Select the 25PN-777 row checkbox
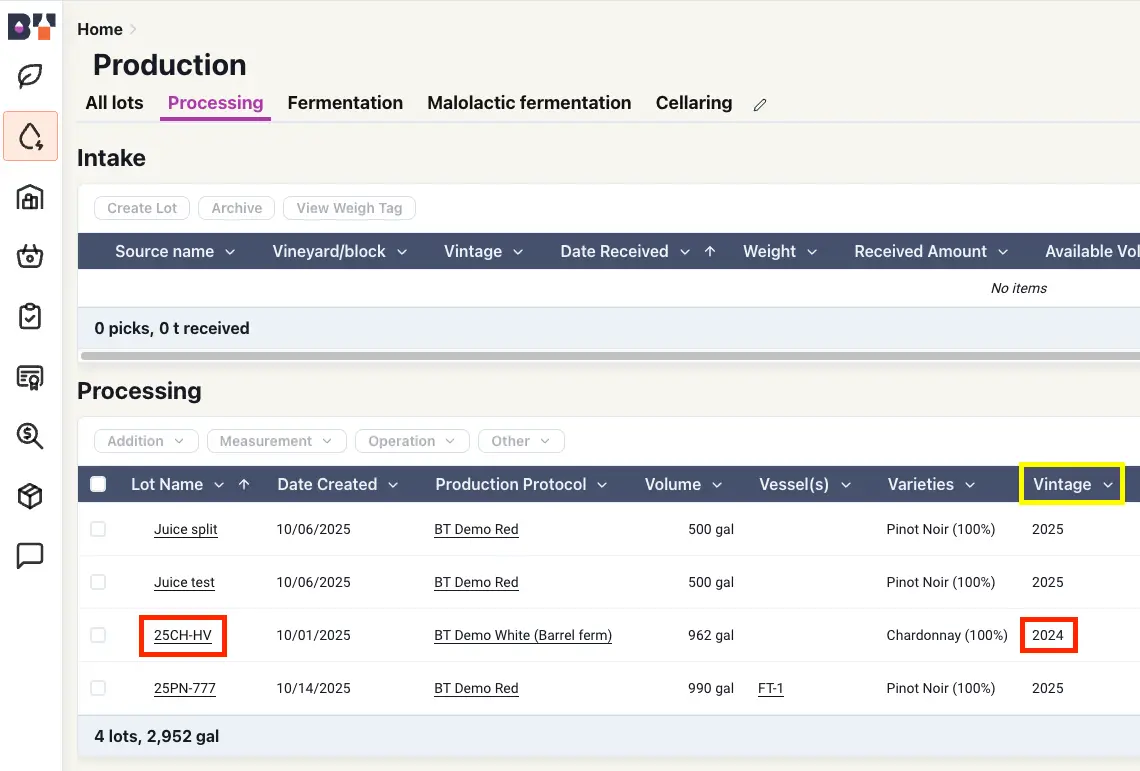 click(98, 688)
